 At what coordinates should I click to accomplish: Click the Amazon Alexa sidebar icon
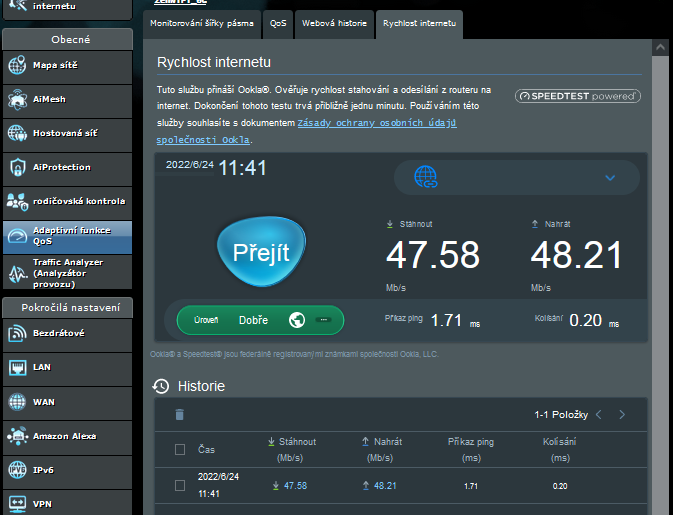pos(17,436)
